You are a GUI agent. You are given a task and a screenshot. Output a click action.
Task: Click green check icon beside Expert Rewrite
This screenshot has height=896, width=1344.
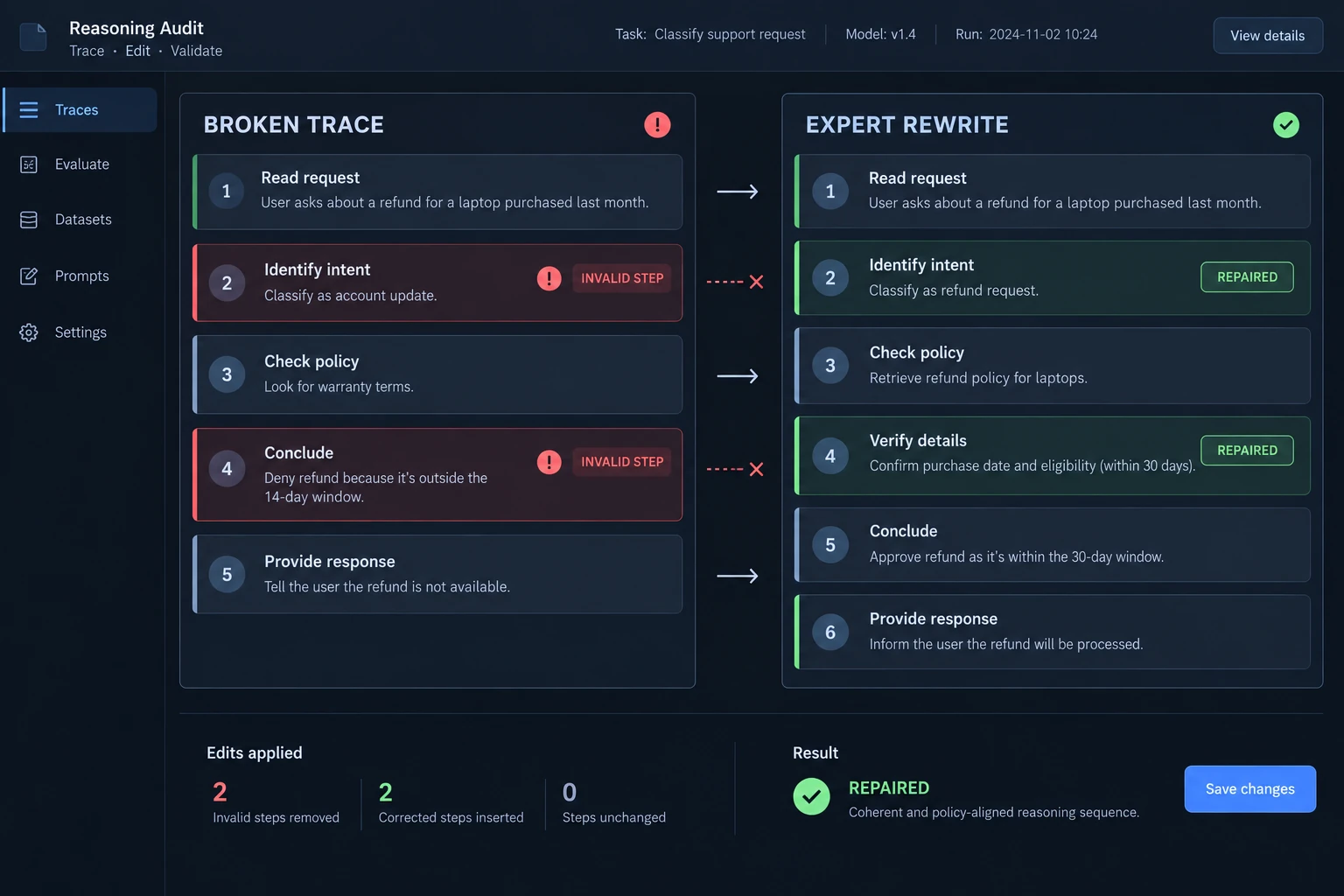(x=1285, y=125)
